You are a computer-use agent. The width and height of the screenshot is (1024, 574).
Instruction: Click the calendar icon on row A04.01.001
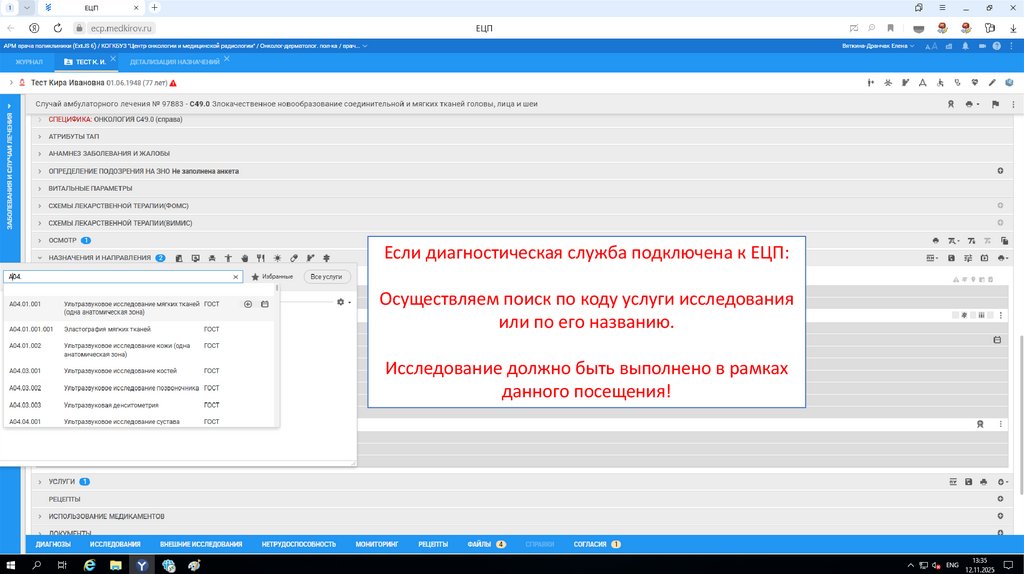[x=264, y=303]
